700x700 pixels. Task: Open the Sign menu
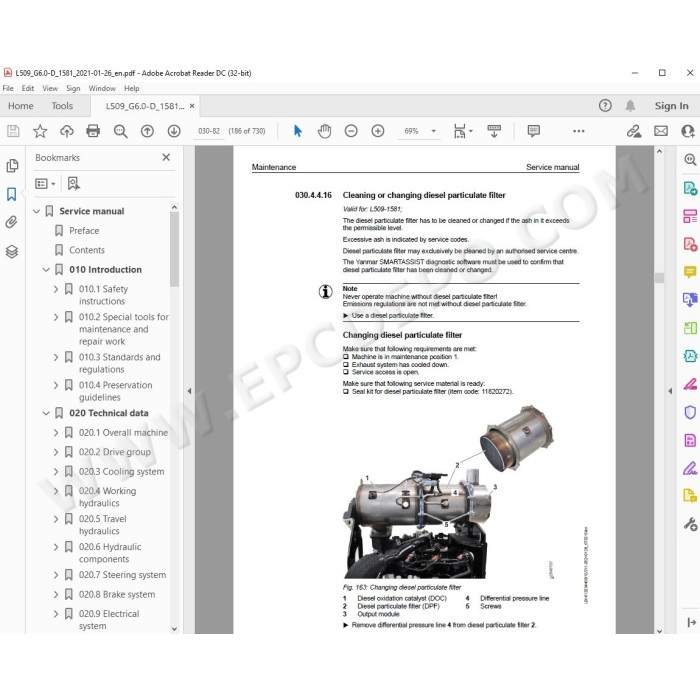(73, 88)
